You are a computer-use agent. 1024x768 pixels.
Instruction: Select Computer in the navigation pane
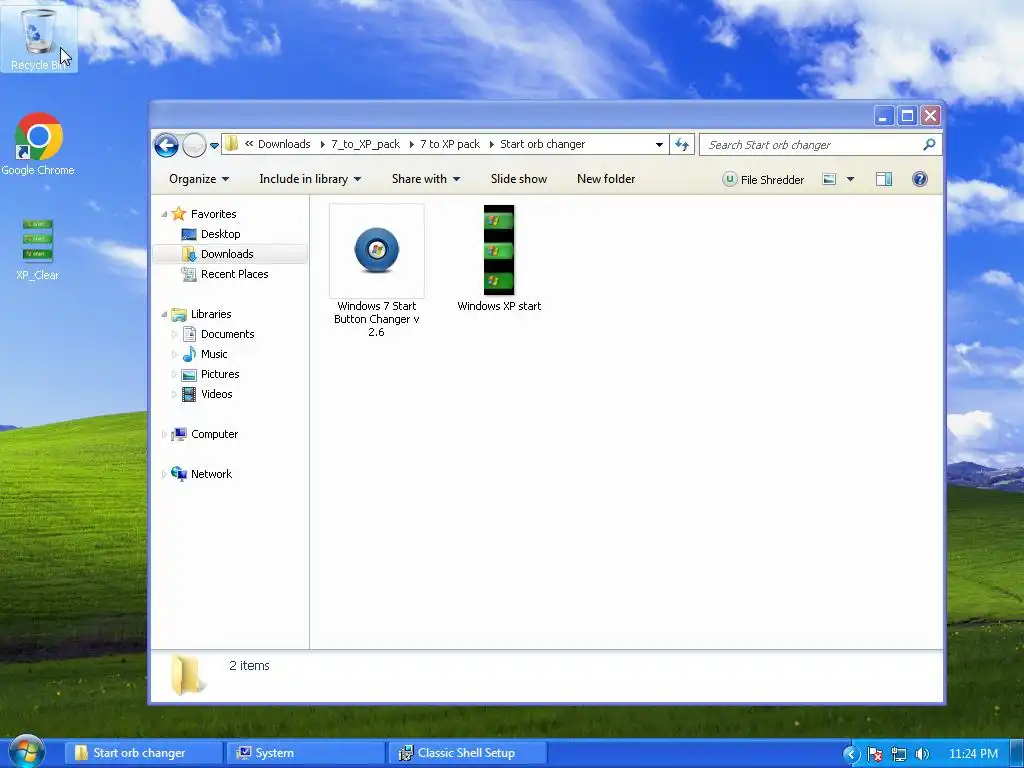214,434
